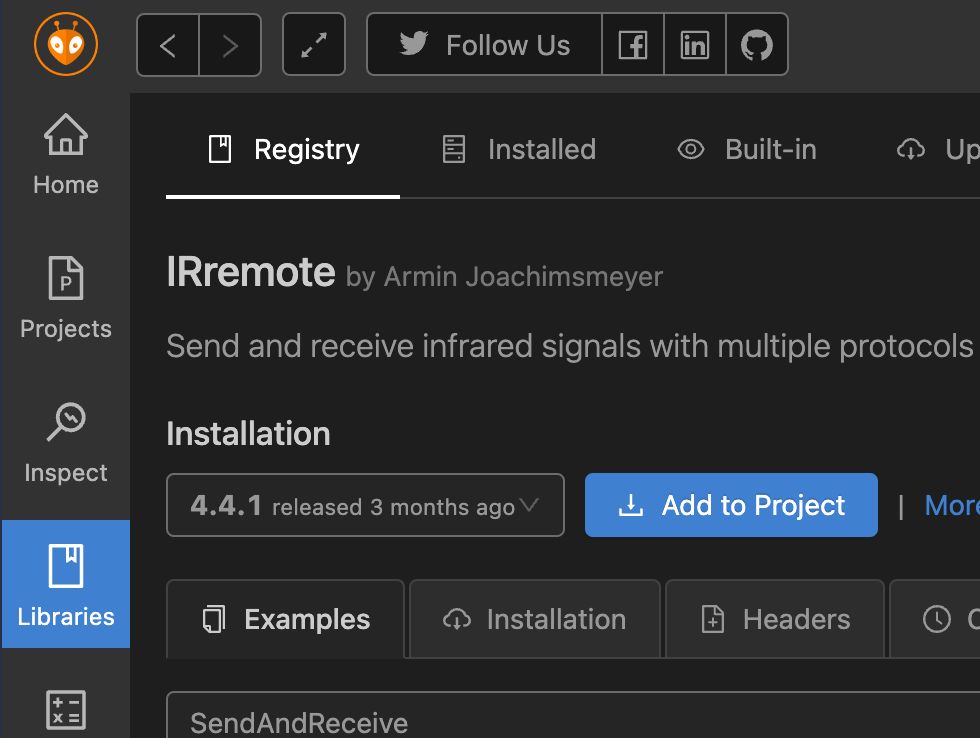980x738 pixels.
Task: Go to Home in sidebar
Action: [x=66, y=154]
